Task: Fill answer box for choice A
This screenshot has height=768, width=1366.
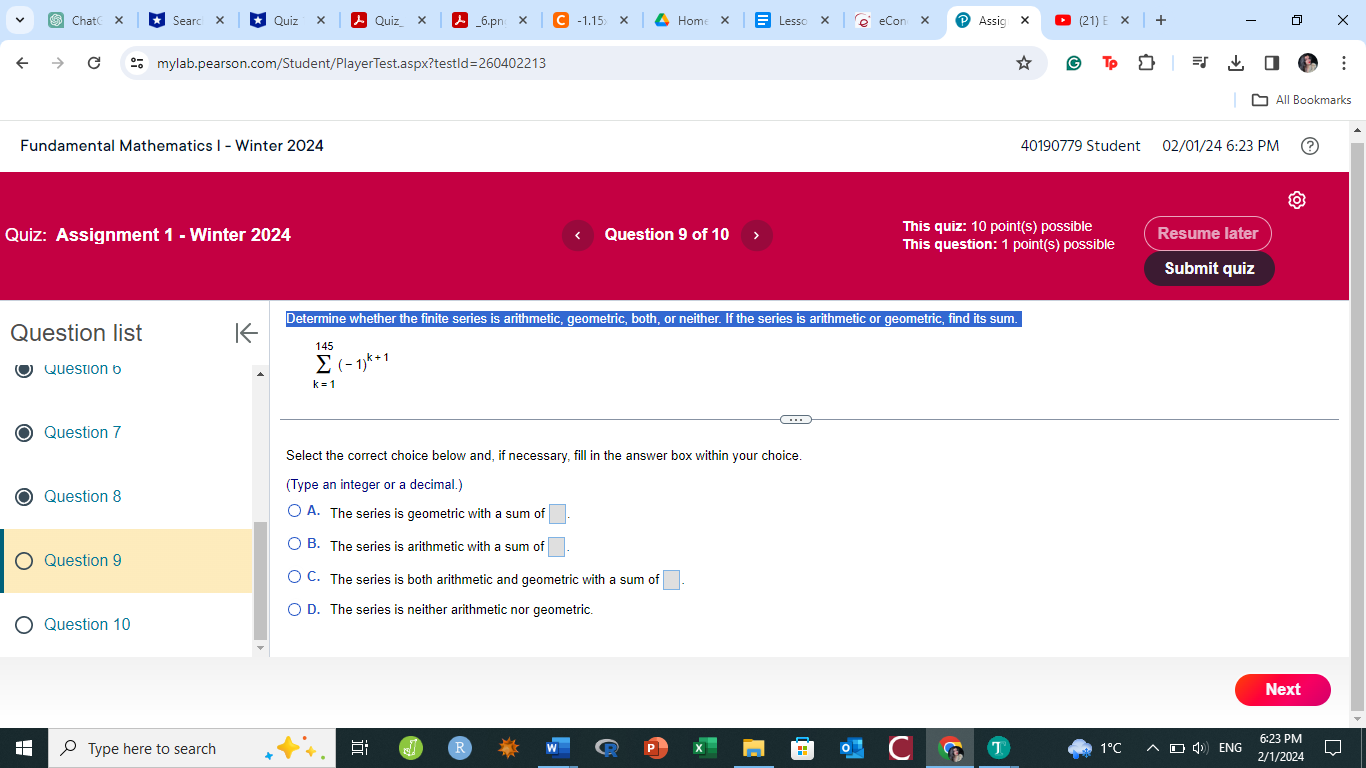Action: coord(558,514)
